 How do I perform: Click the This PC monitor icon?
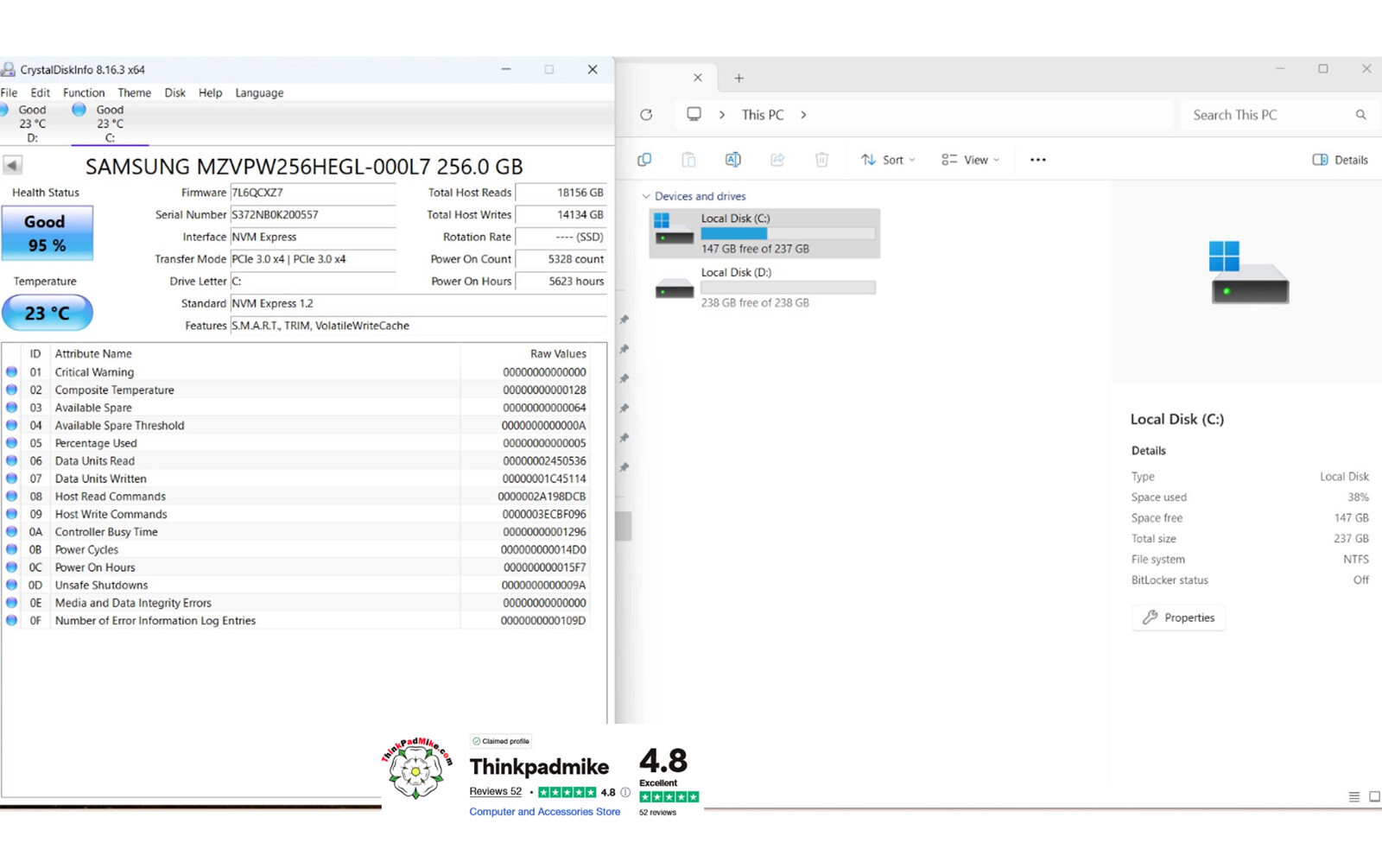point(694,114)
